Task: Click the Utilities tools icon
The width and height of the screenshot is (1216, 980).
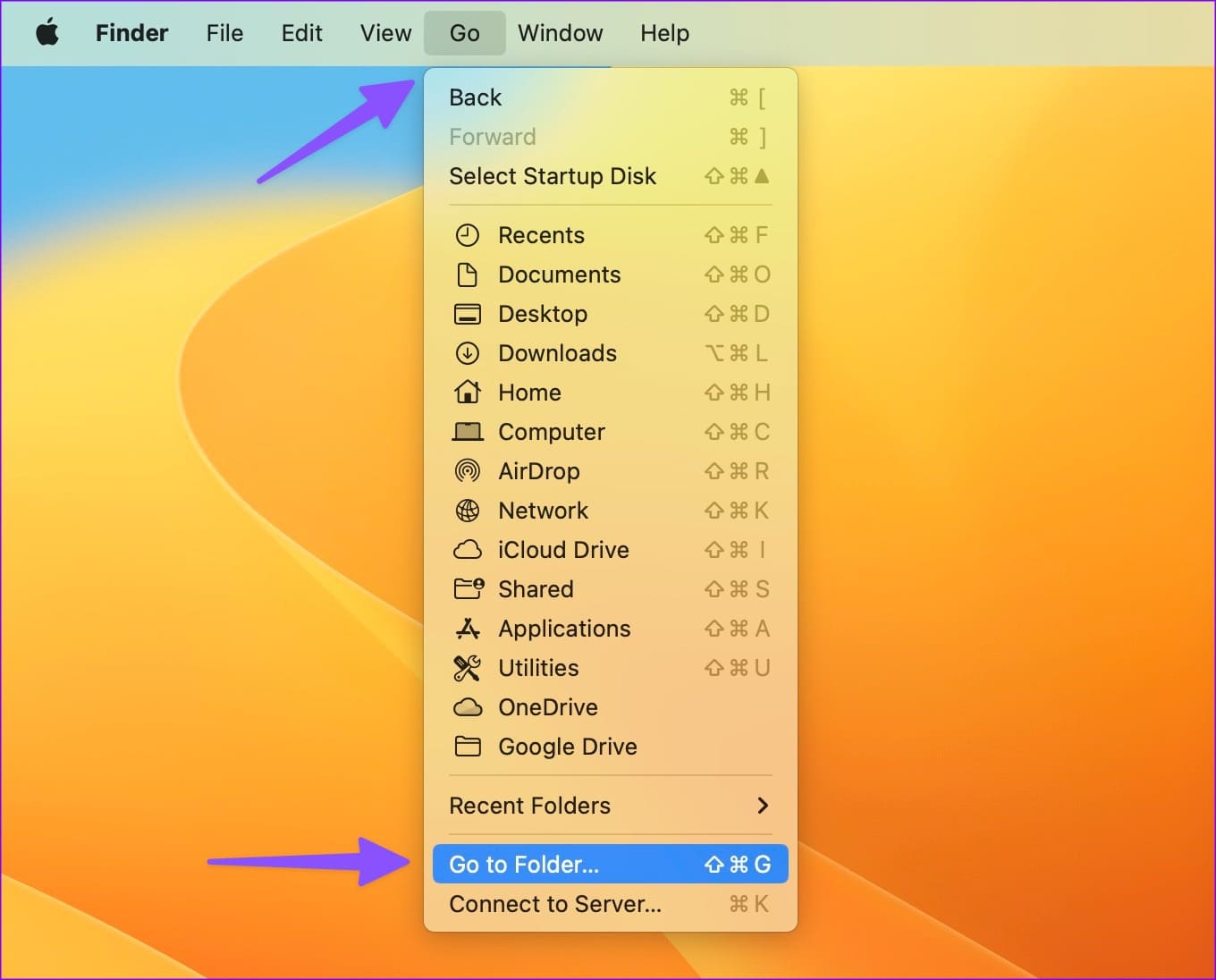Action: coord(467,668)
